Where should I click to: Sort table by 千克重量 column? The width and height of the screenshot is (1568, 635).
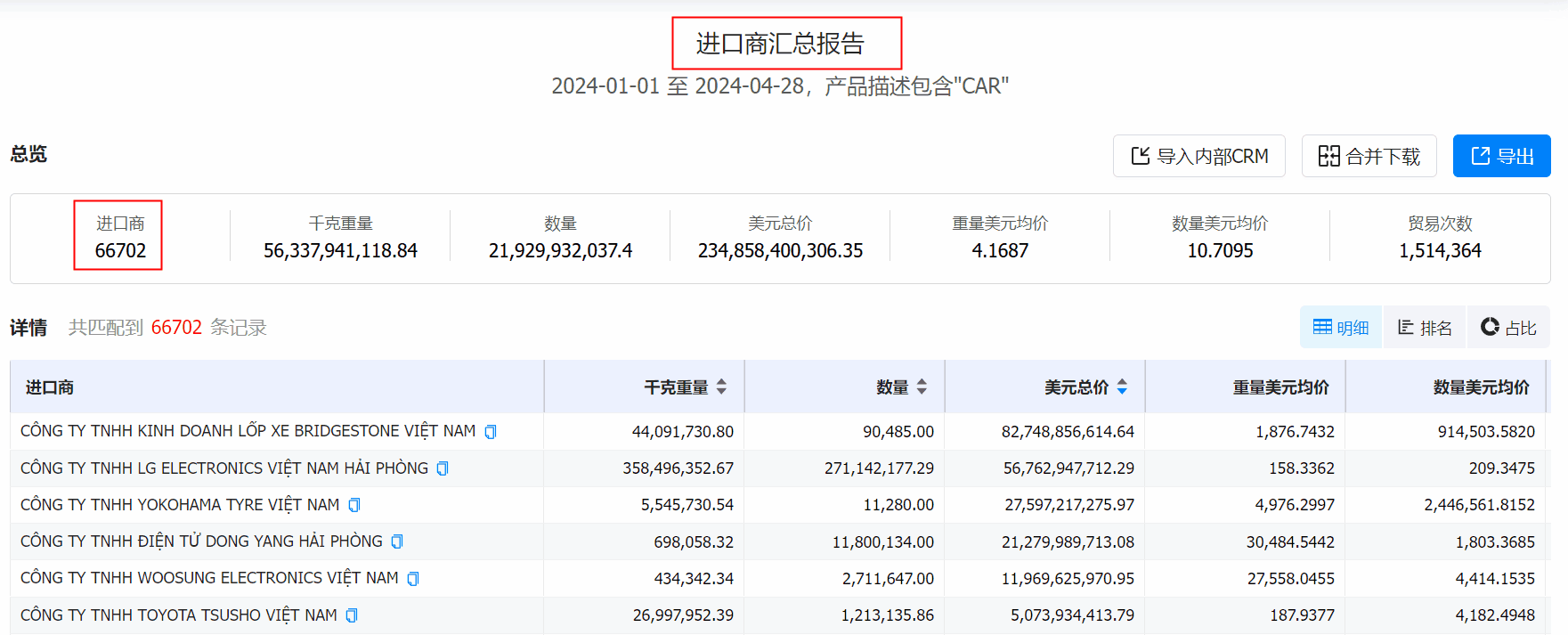click(x=721, y=387)
